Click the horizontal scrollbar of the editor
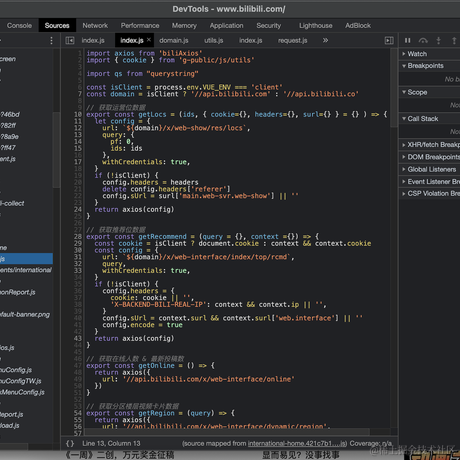The image size is (460, 460). (x=227, y=432)
